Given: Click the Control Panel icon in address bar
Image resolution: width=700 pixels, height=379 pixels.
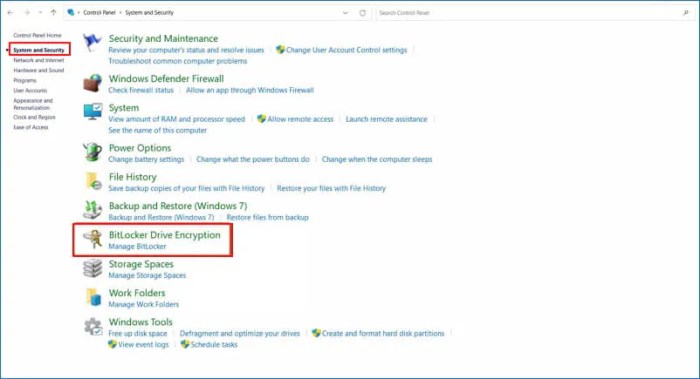Looking at the screenshot, I should [x=71, y=12].
